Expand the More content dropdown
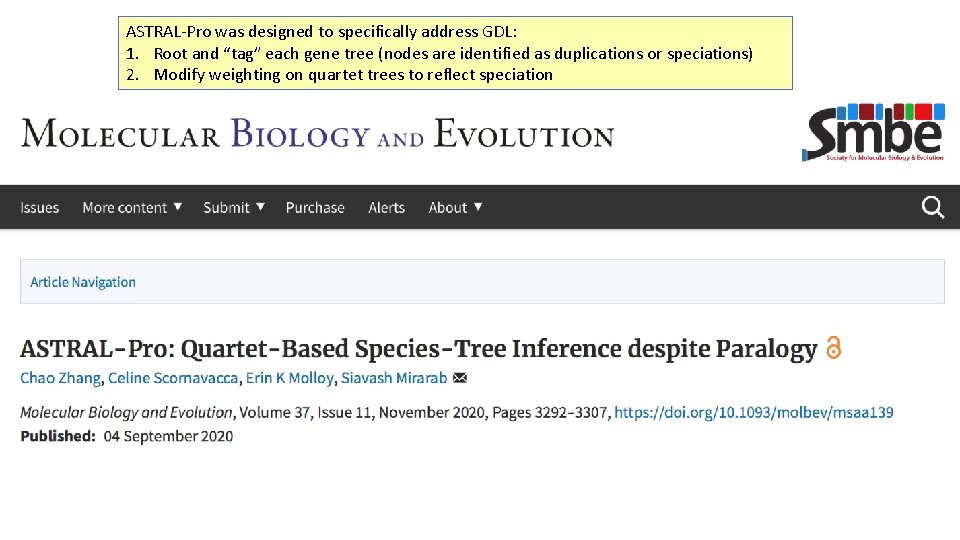The image size is (960, 540). pyautogui.click(x=132, y=207)
